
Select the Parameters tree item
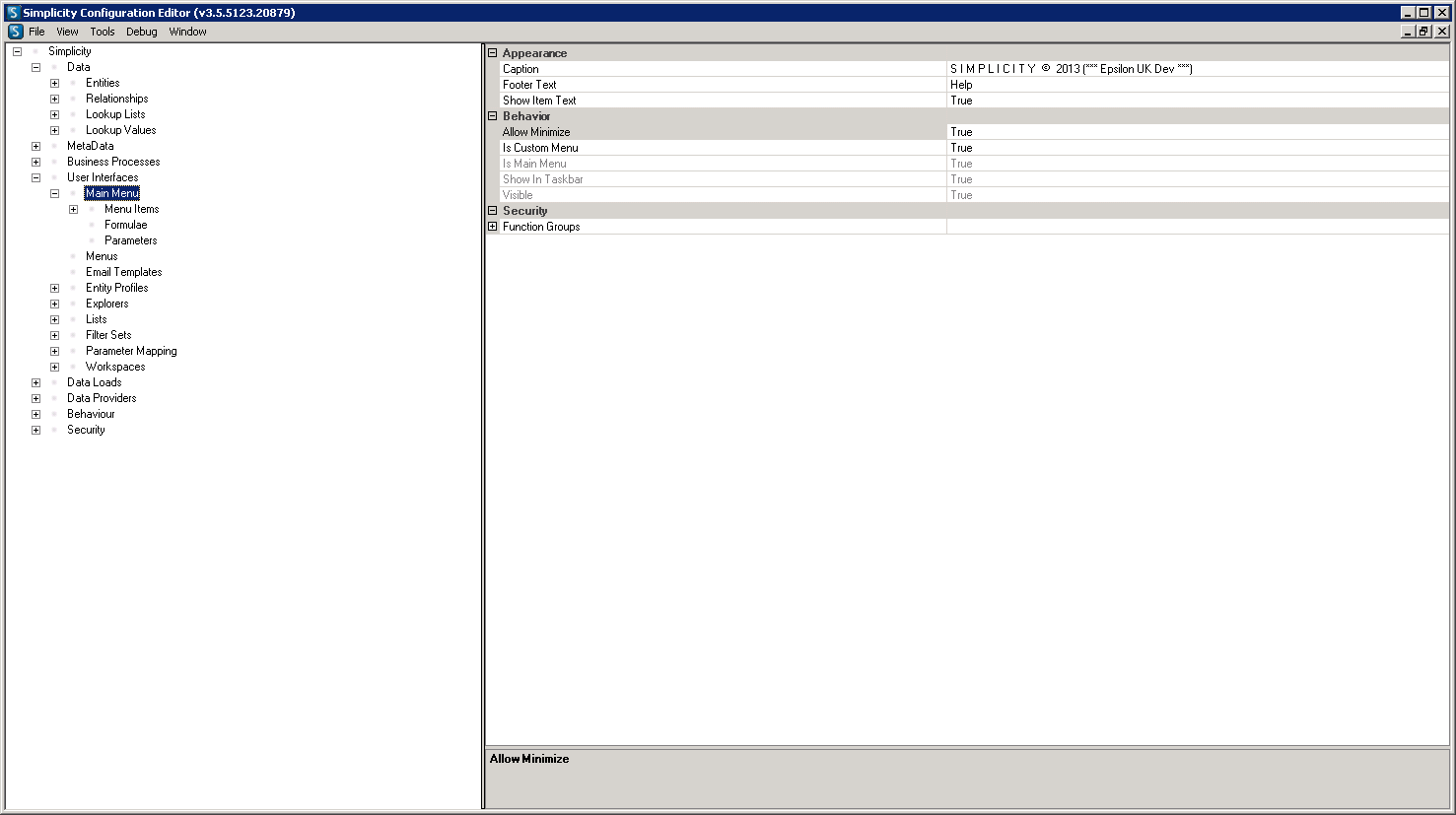pyautogui.click(x=130, y=240)
